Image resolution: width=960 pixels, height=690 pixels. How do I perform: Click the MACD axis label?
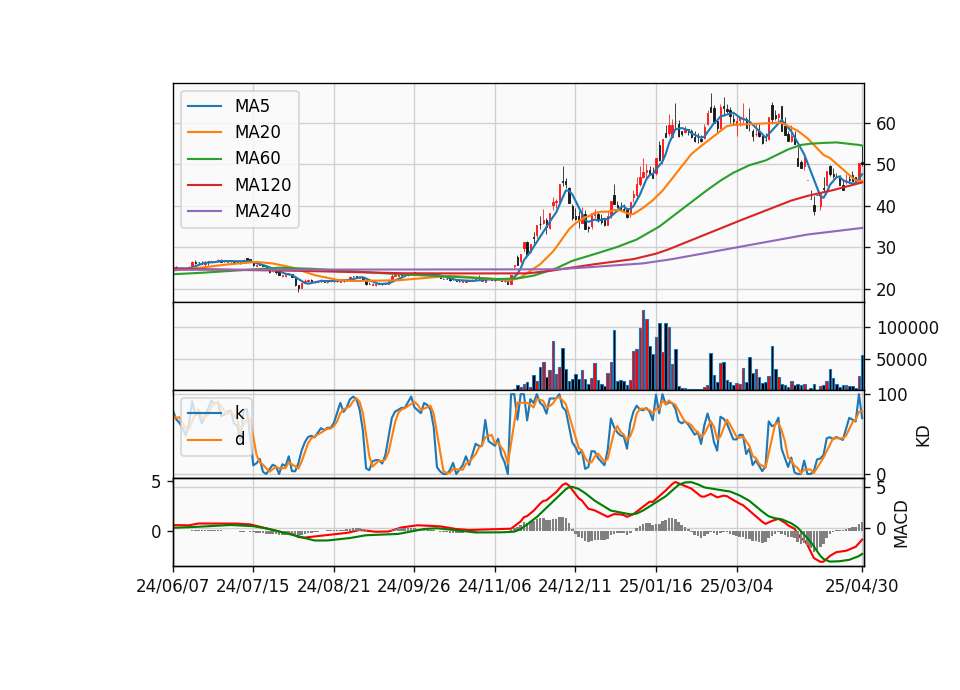coord(901,525)
